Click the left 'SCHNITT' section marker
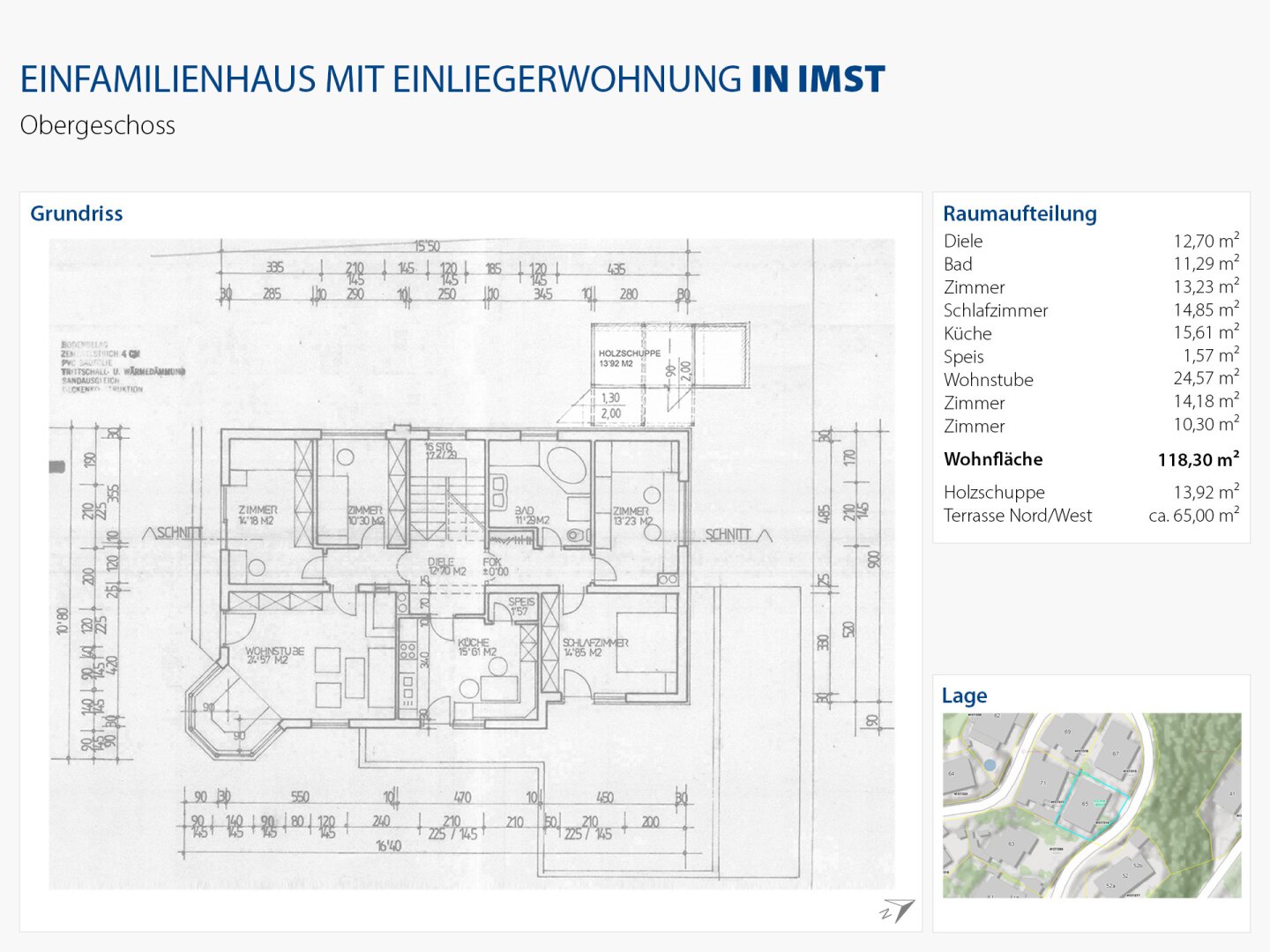Screen dimensions: 1270x952 tap(173, 533)
